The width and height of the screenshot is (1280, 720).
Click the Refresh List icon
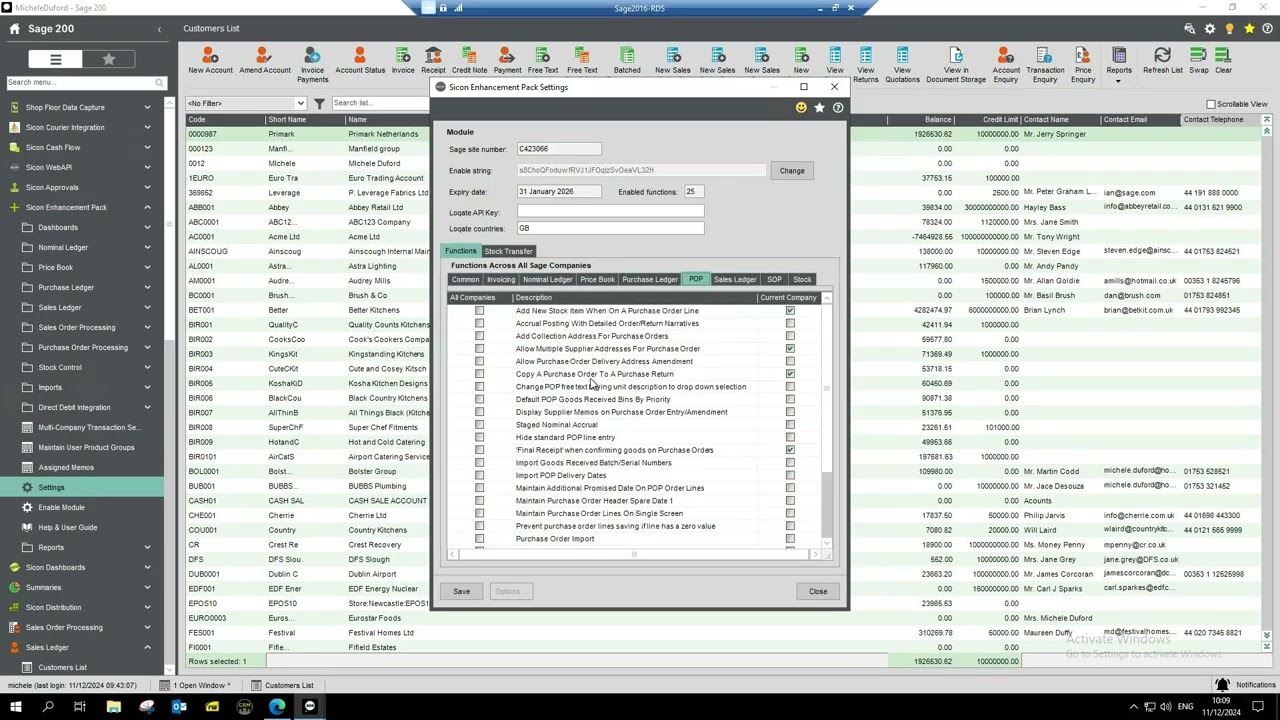coord(1162,61)
